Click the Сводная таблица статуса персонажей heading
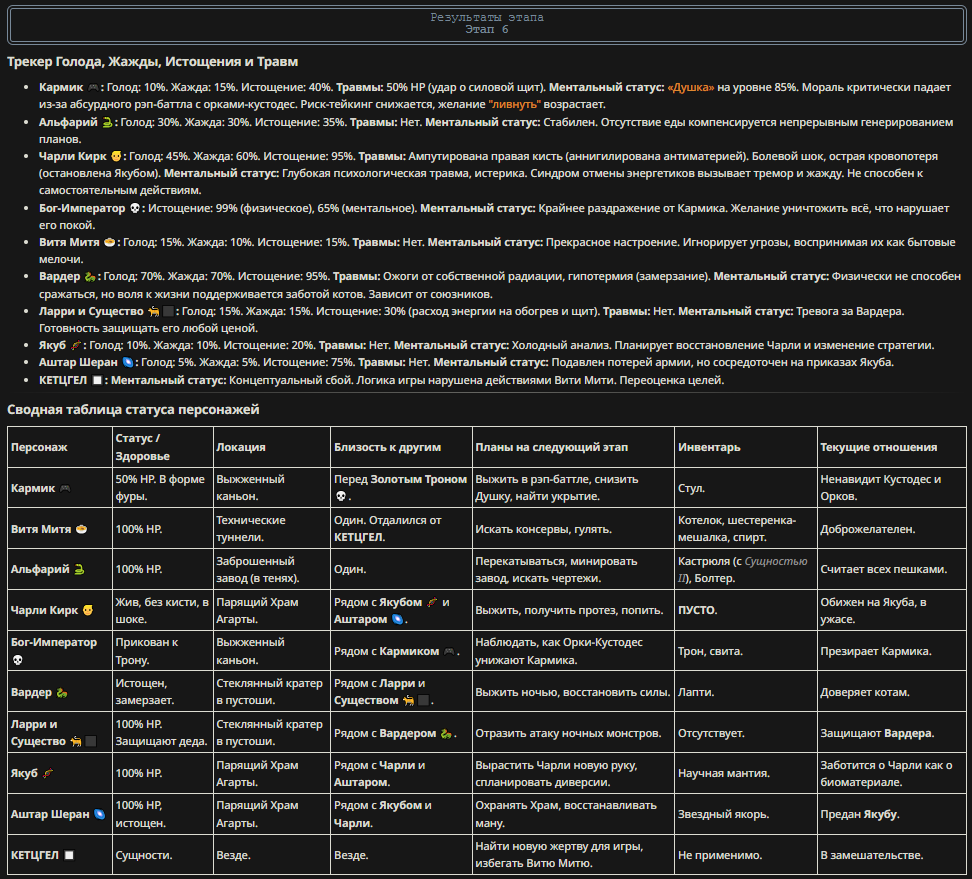This screenshot has width=972, height=879. (133, 410)
